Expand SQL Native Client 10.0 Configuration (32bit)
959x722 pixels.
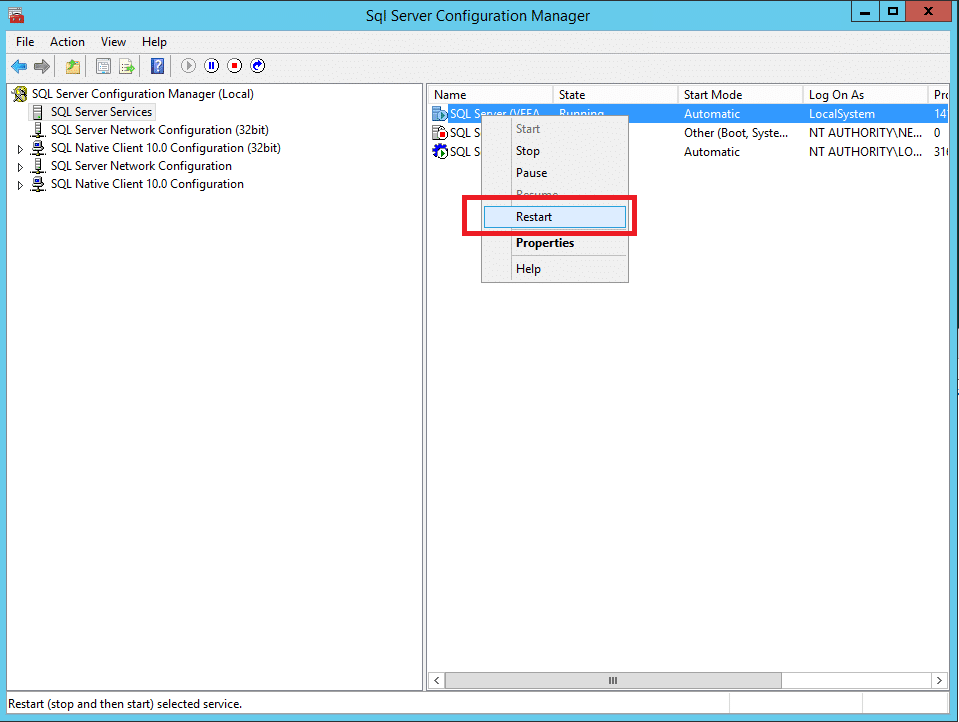pos(20,149)
